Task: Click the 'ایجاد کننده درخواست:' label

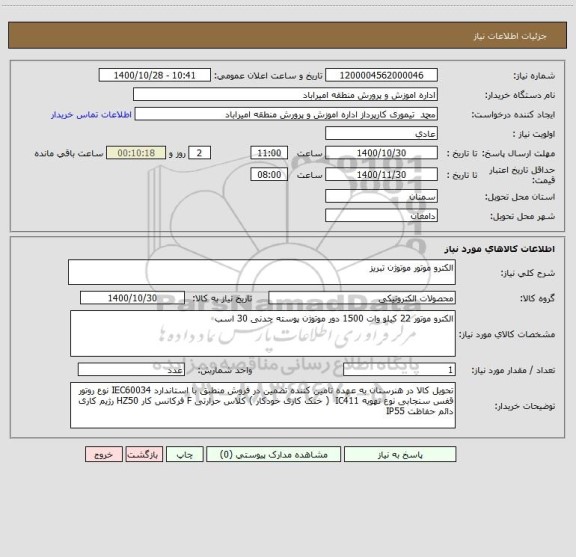Action: click(x=513, y=115)
